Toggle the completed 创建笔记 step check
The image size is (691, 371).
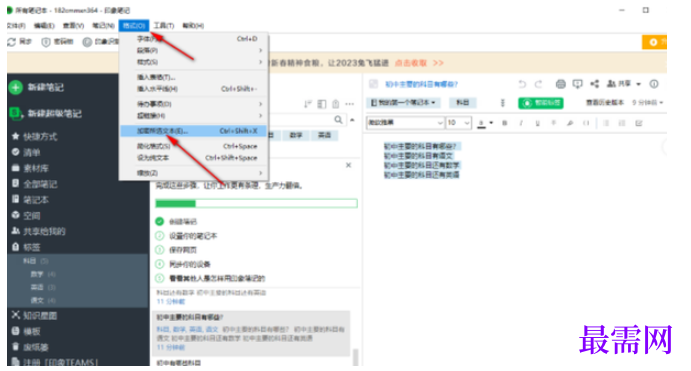tap(160, 221)
